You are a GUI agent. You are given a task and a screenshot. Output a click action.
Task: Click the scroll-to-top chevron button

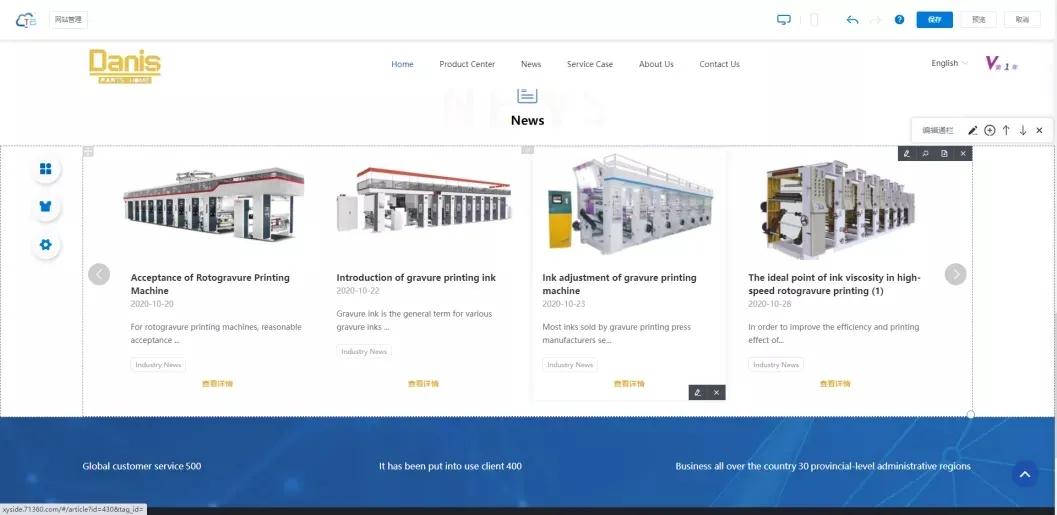coord(1025,475)
